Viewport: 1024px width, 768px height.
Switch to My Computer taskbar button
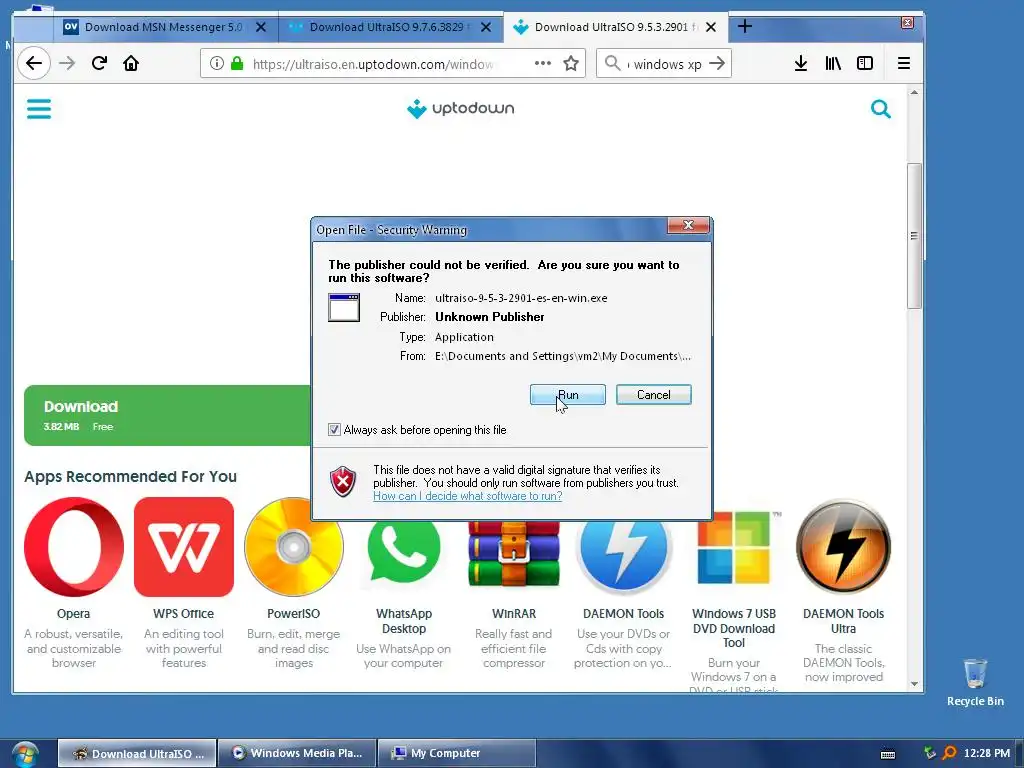[457, 754]
